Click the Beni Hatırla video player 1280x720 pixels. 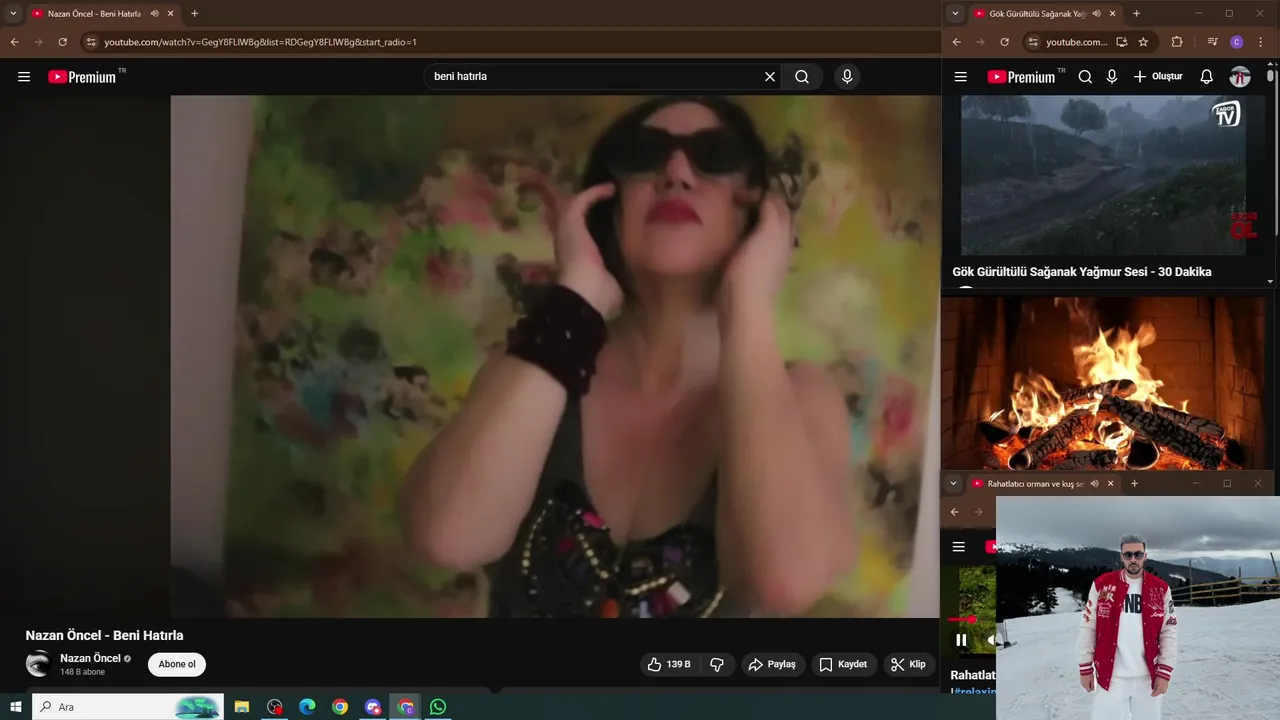tap(555, 356)
